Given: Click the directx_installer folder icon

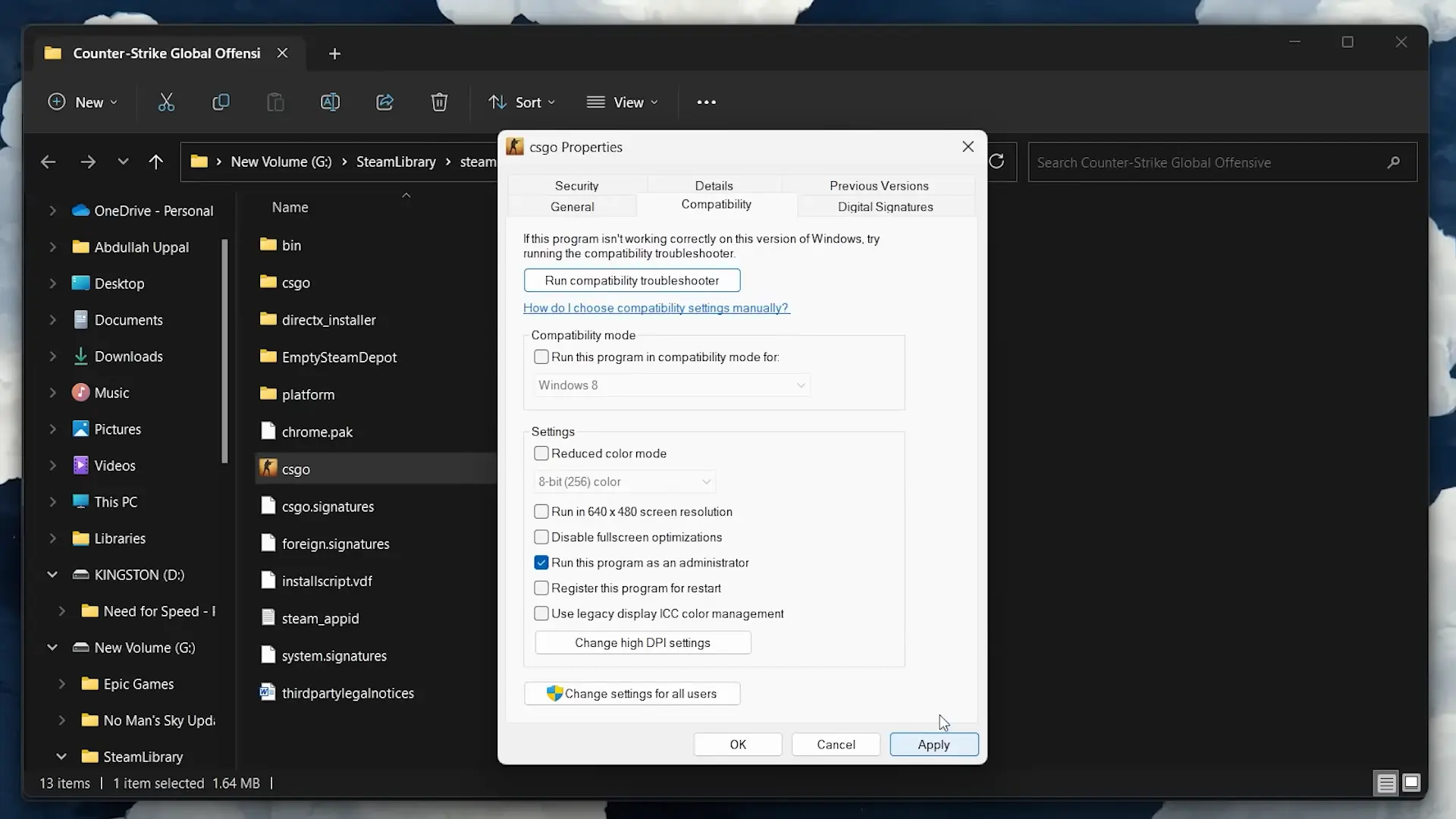Looking at the screenshot, I should [x=266, y=319].
